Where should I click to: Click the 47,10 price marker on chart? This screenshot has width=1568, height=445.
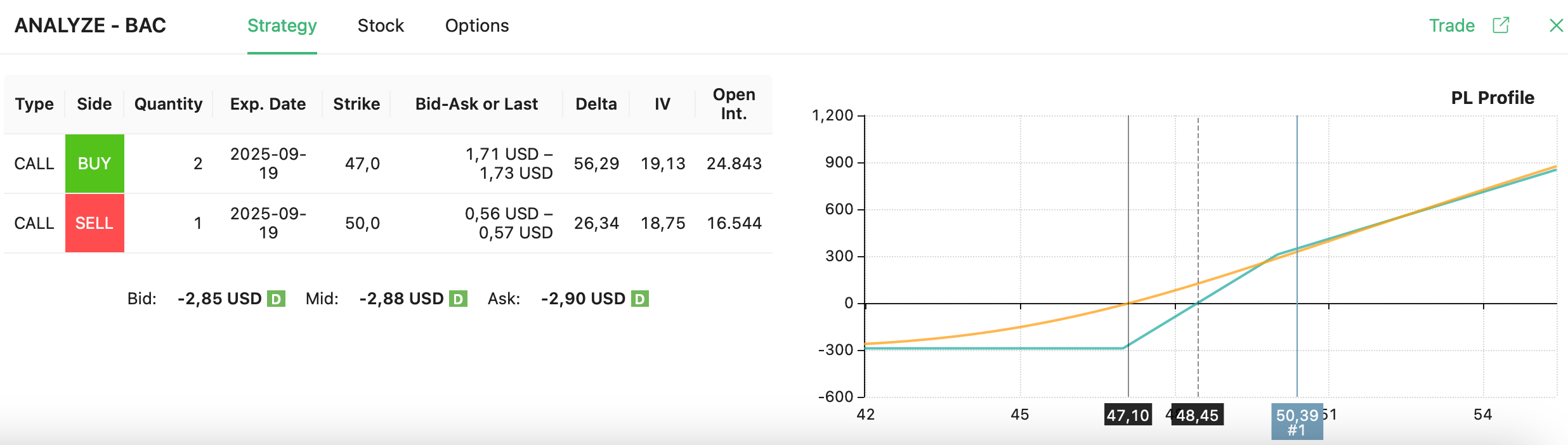tap(1128, 415)
